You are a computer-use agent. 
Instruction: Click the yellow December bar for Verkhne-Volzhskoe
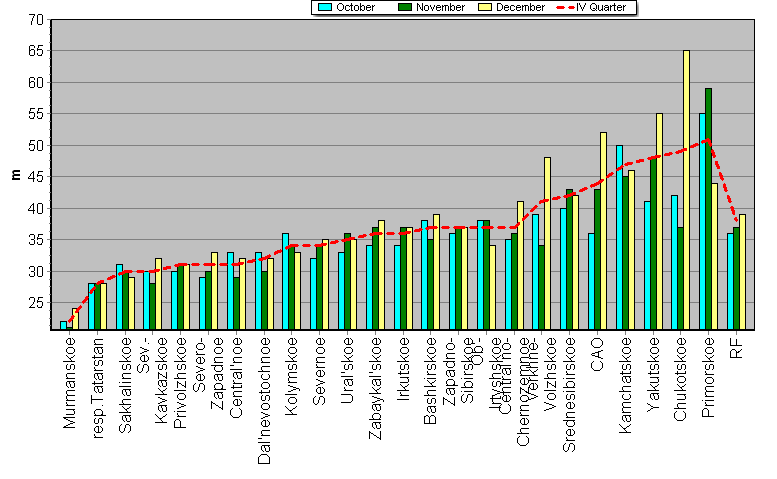tap(548, 244)
